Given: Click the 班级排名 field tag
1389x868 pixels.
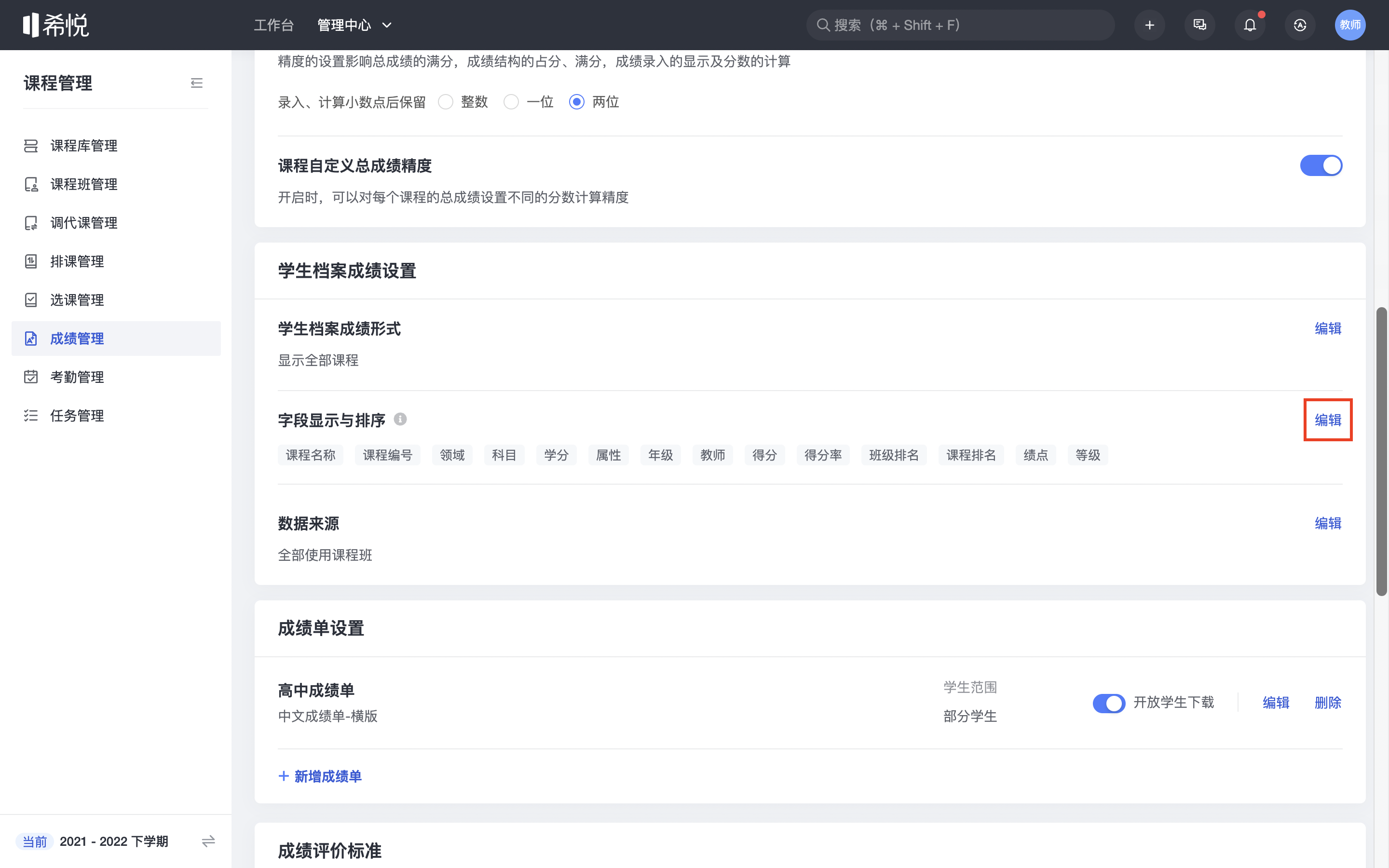Looking at the screenshot, I should click(x=894, y=455).
